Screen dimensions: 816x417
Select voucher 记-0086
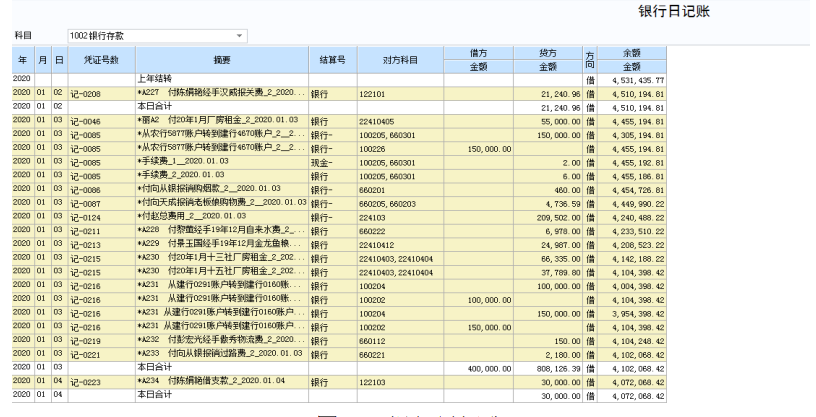click(x=101, y=190)
